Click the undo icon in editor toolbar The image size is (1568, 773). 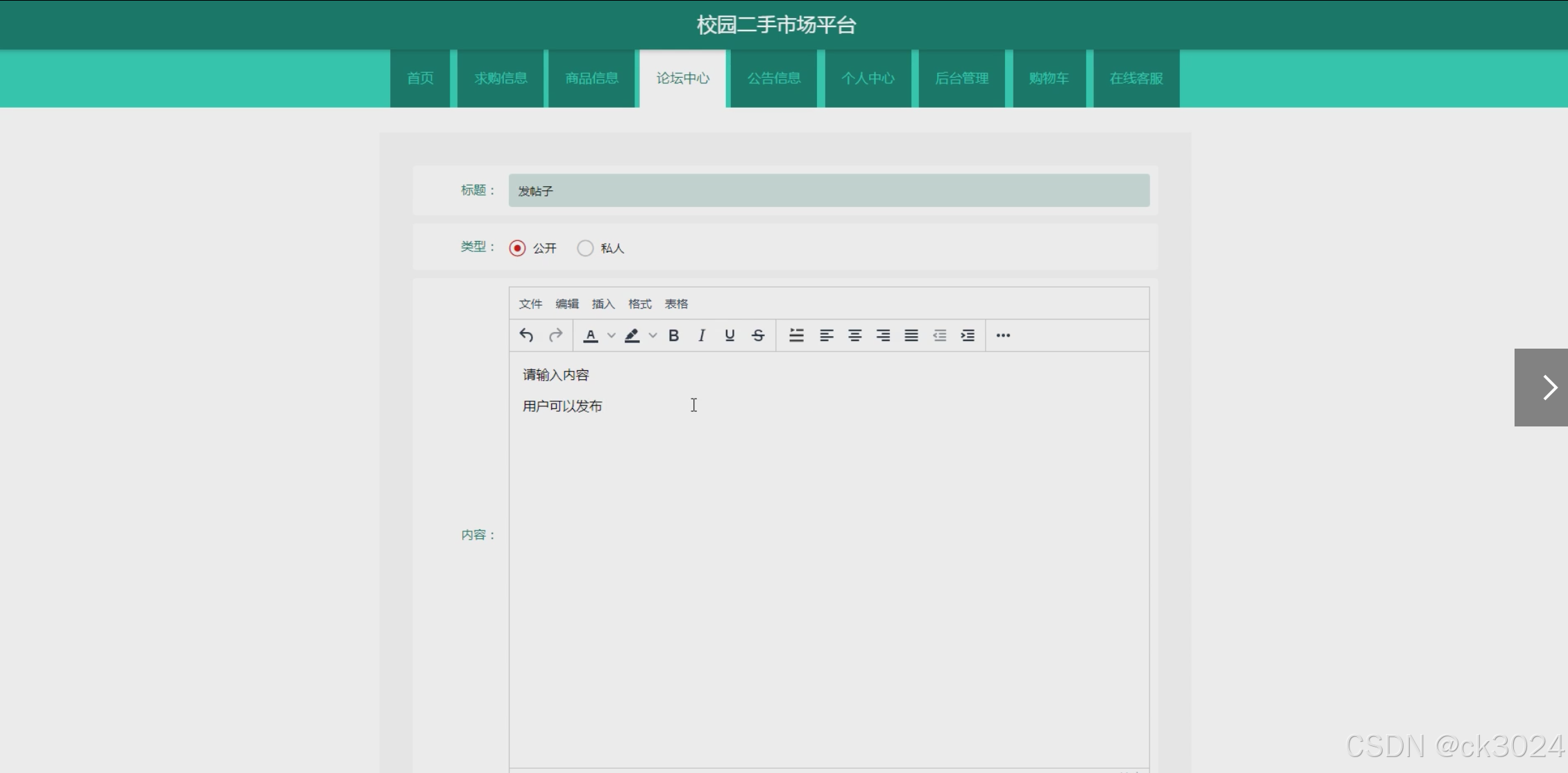tap(526, 335)
